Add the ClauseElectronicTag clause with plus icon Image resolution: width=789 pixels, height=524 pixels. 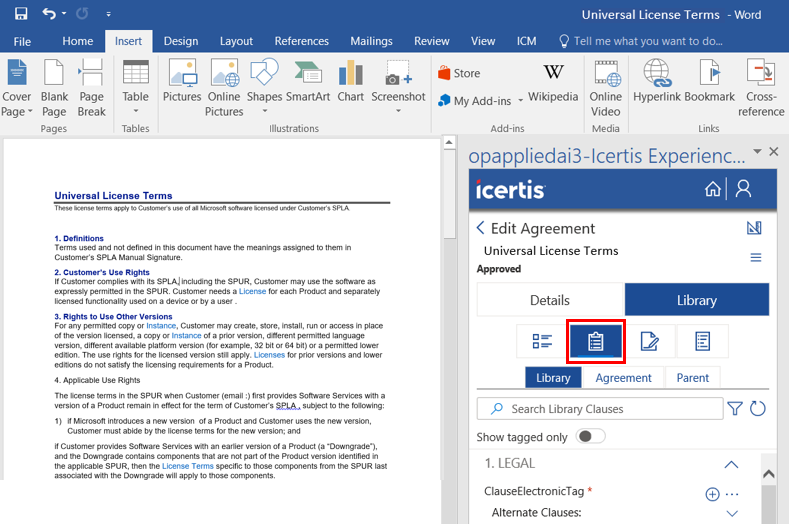pyautogui.click(x=712, y=494)
